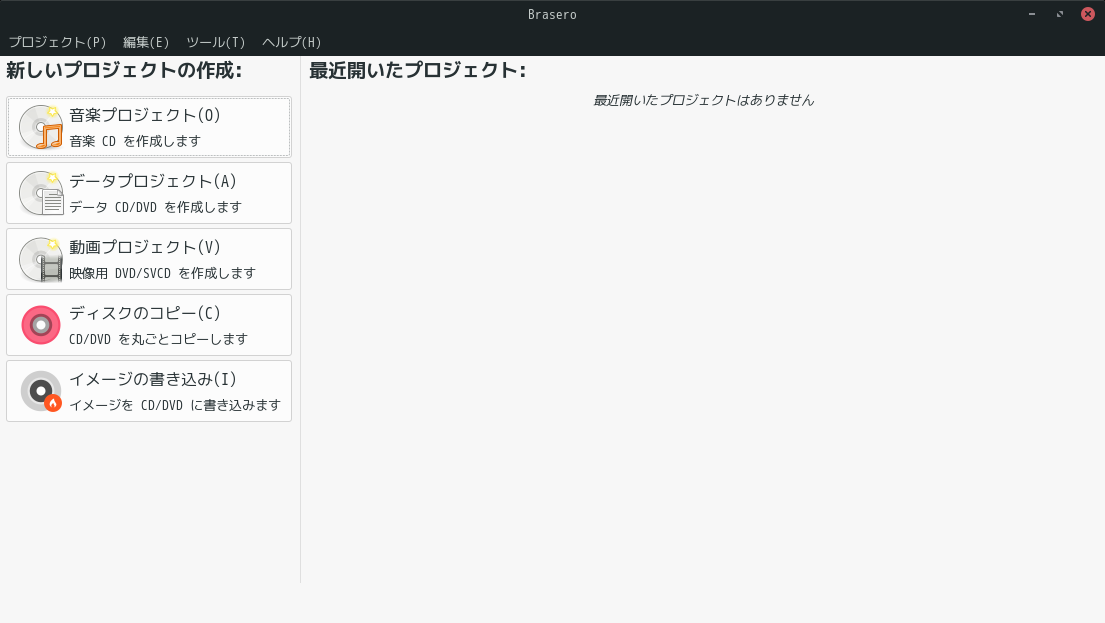The image size is (1105, 623).
Task: Open the プロジェクト(P) menu
Action: click(57, 42)
